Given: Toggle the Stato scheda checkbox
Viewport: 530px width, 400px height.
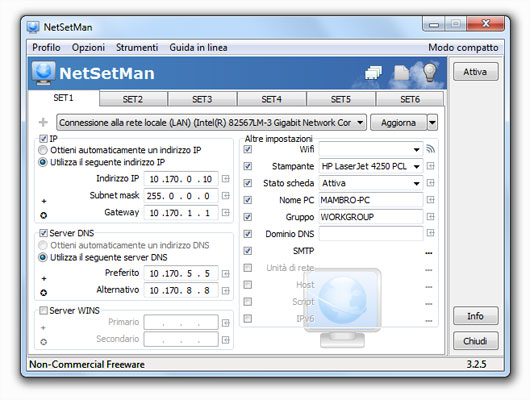Looking at the screenshot, I should tap(248, 183).
